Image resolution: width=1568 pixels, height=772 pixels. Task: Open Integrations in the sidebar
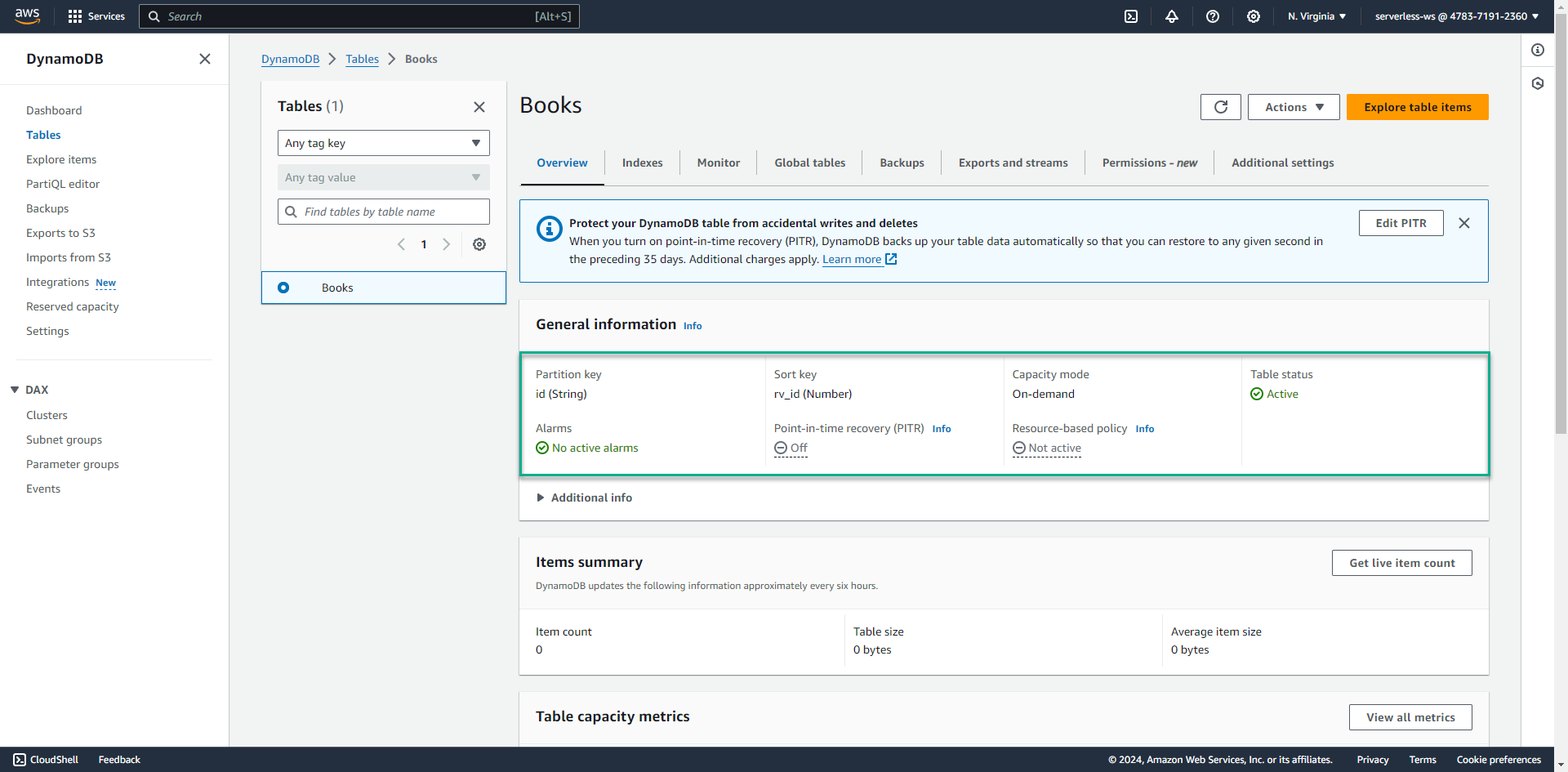(57, 282)
